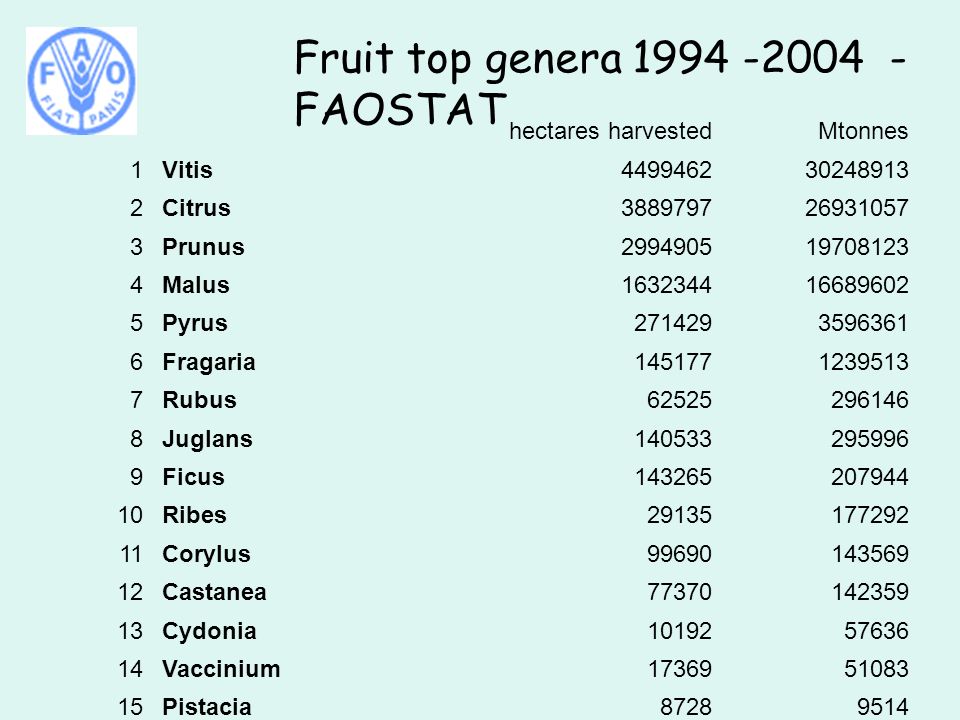Image resolution: width=960 pixels, height=720 pixels.
Task: Select the genus name Vitis
Action: pyautogui.click(x=187, y=170)
